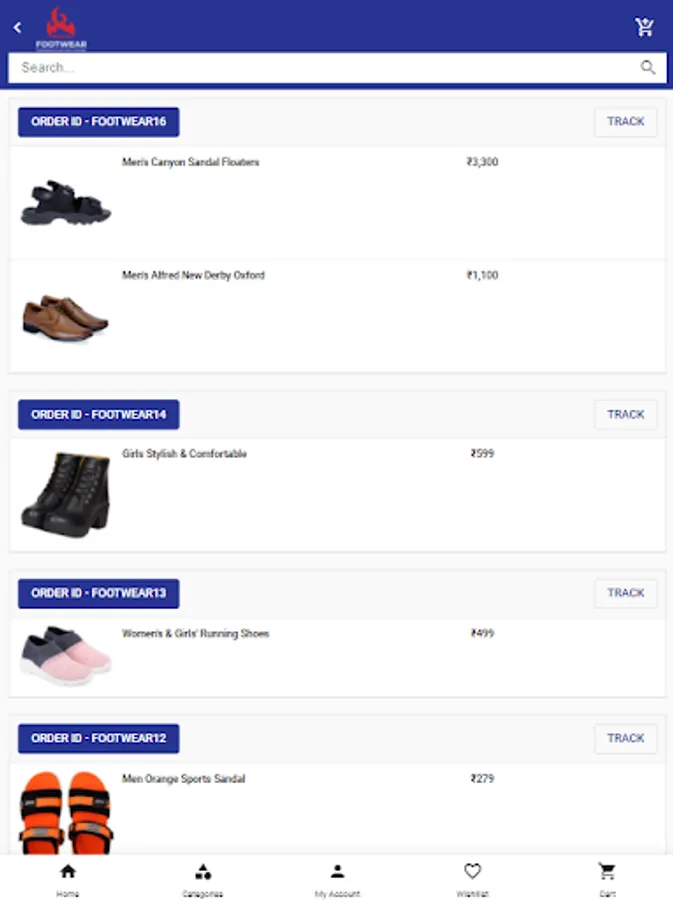Viewport: 673px width, 900px height.
Task: Track order FOOTWEAR16
Action: click(x=625, y=121)
